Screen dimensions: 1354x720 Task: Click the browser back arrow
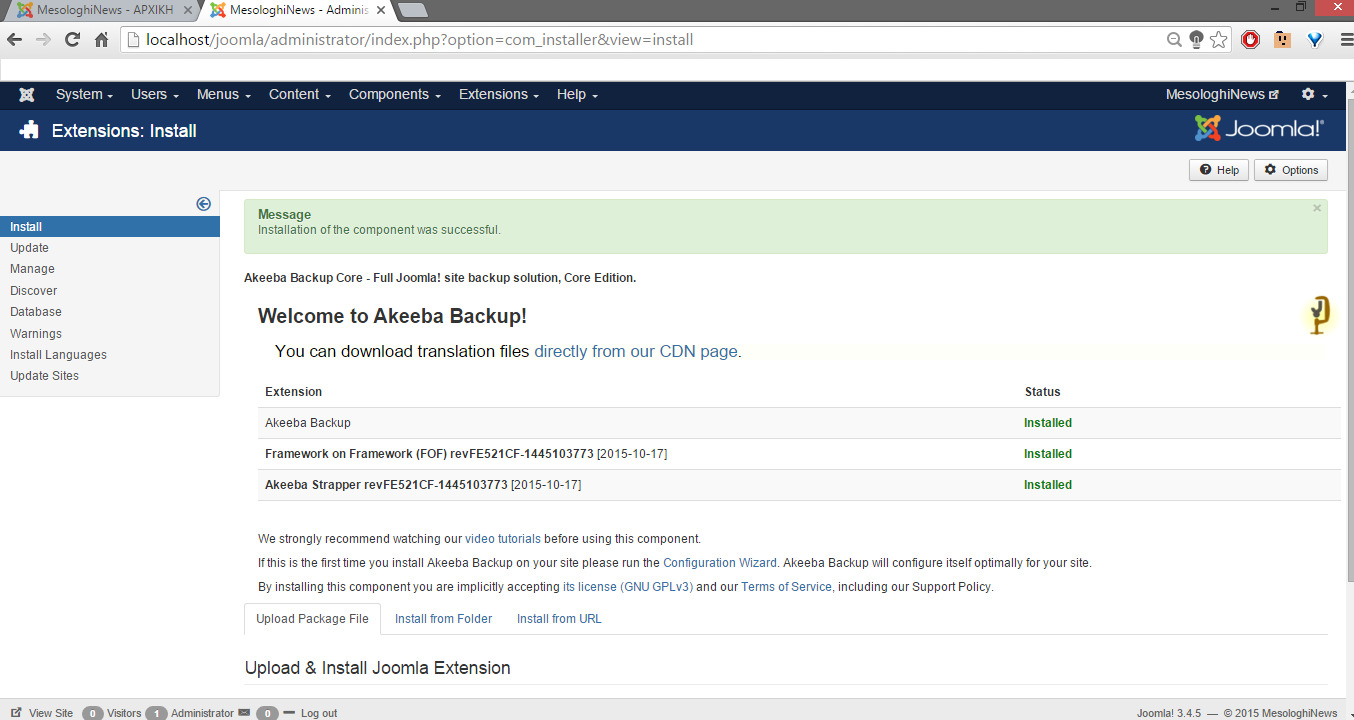tap(14, 40)
